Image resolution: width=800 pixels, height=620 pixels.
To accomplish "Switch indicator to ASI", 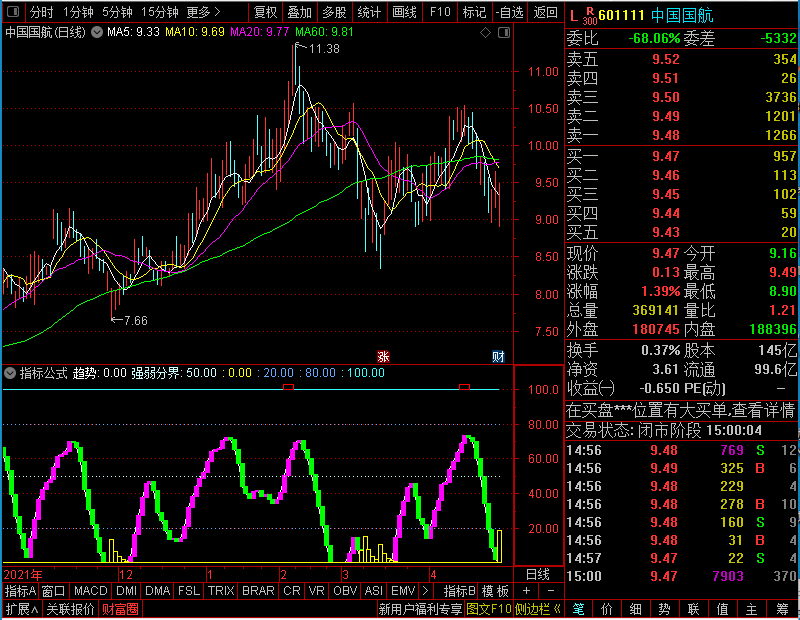I will pyautogui.click(x=374, y=591).
